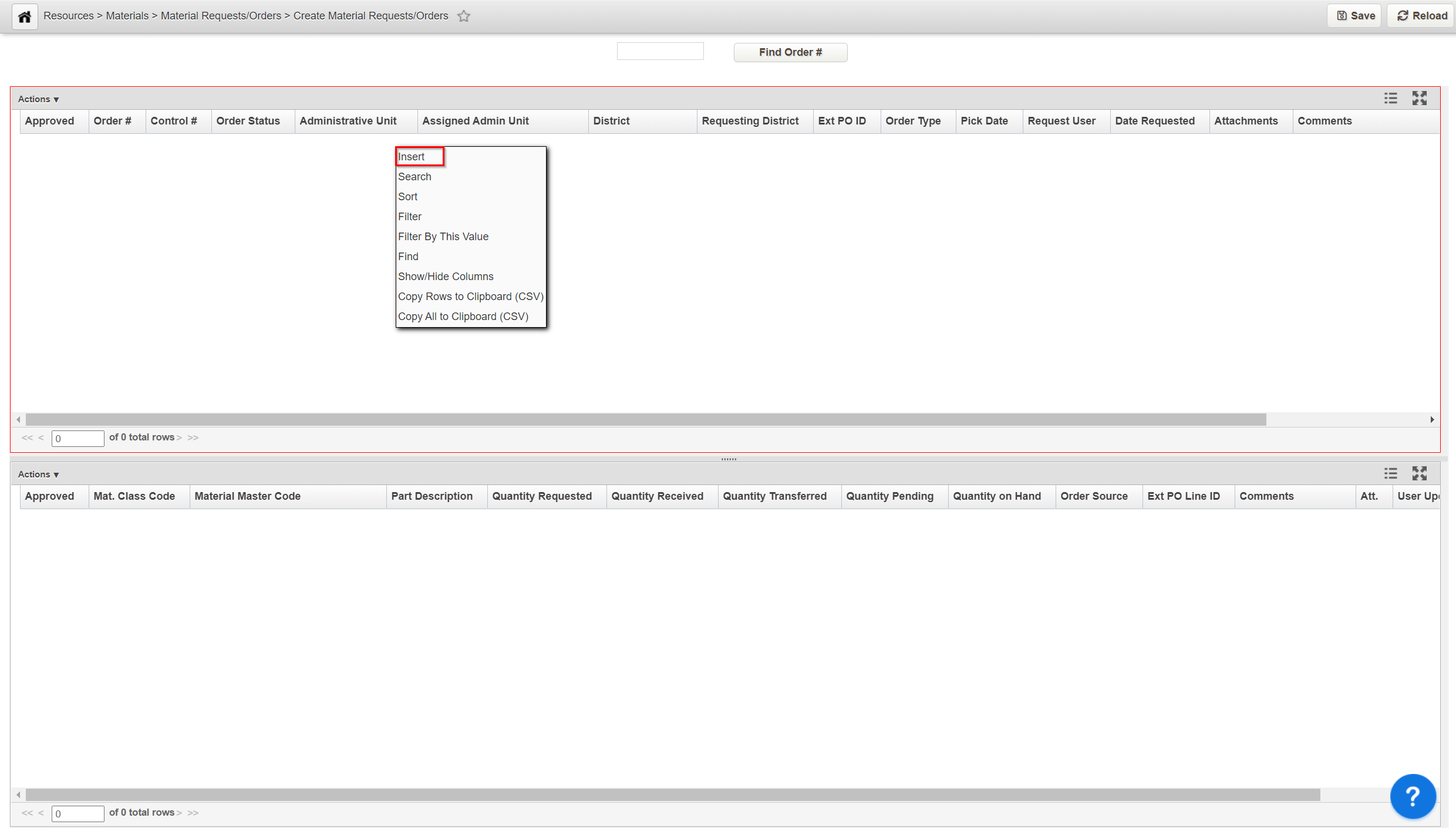Click the list view icon in orders panel
Viewport: 1456px width, 828px height.
point(1390,98)
